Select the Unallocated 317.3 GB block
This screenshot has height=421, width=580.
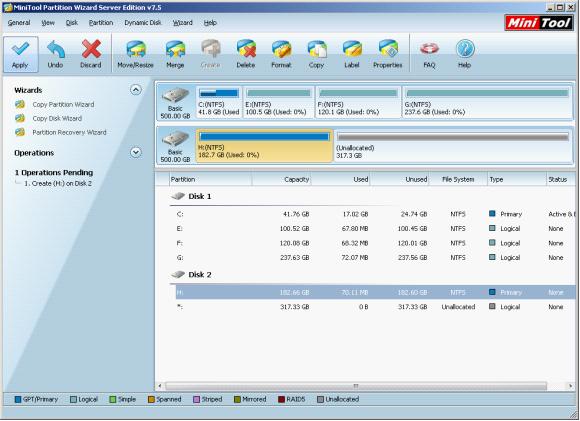pos(453,146)
